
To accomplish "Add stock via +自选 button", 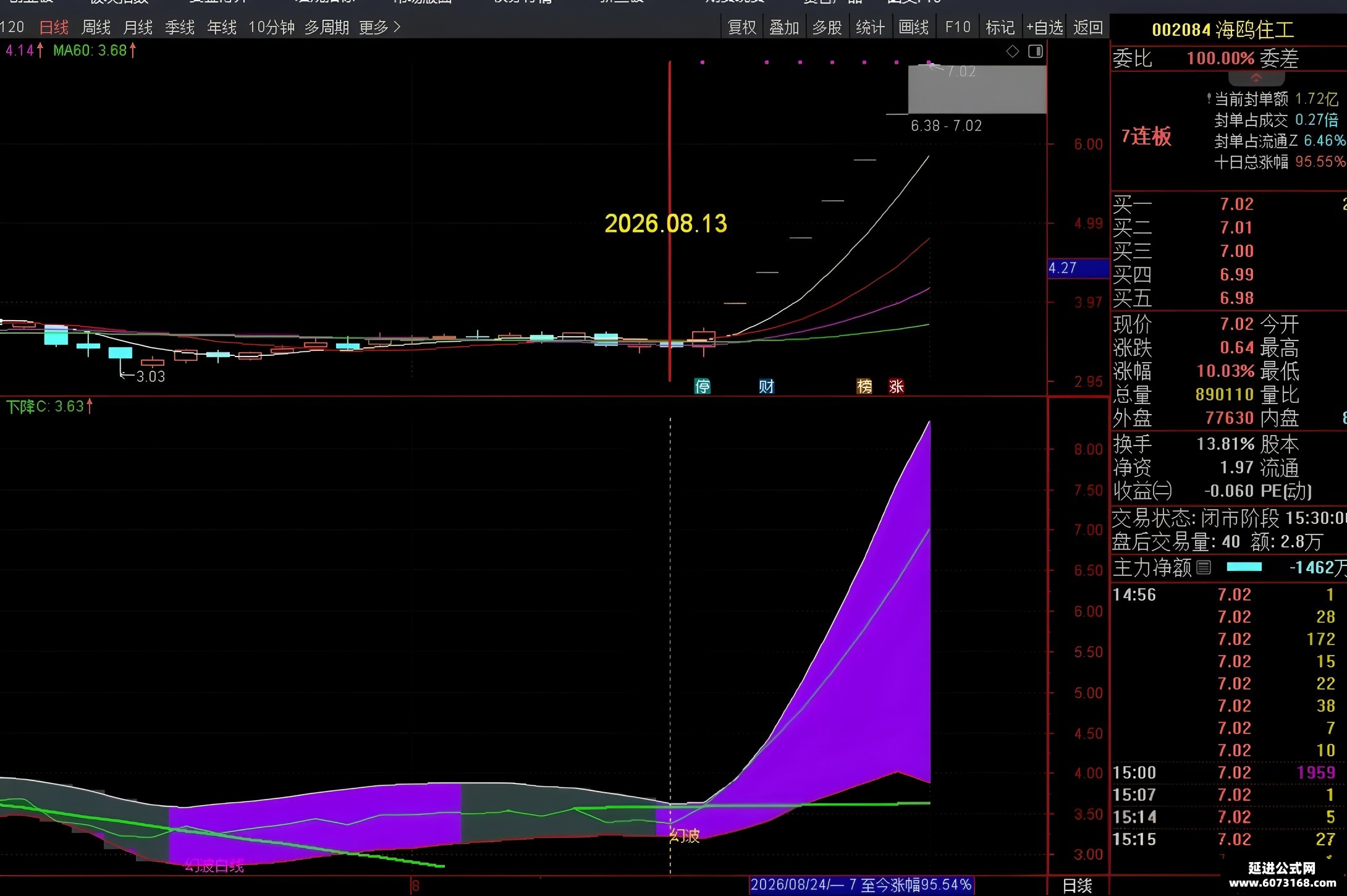I will point(1044,27).
